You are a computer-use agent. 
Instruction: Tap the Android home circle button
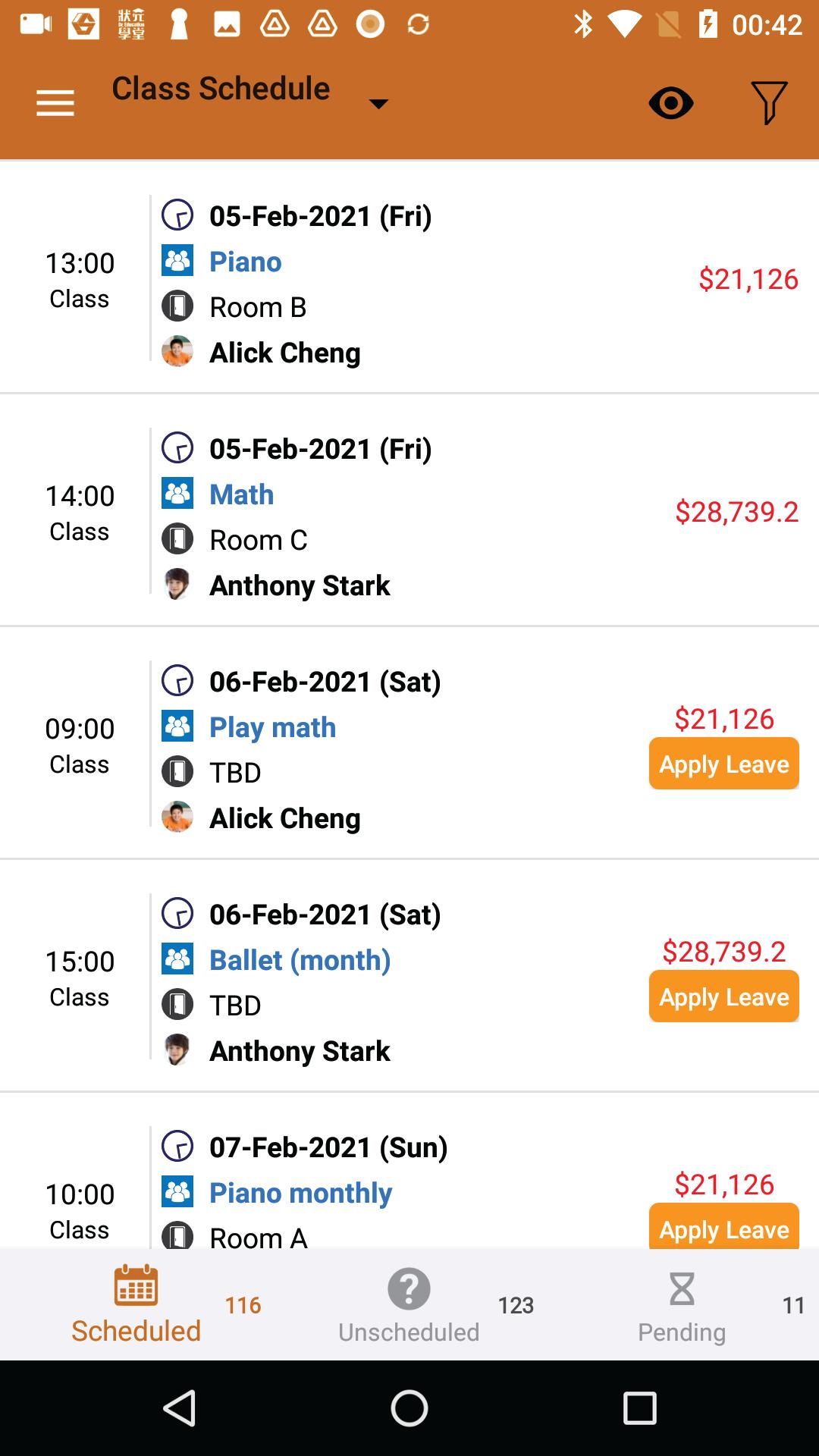pyautogui.click(x=409, y=1408)
